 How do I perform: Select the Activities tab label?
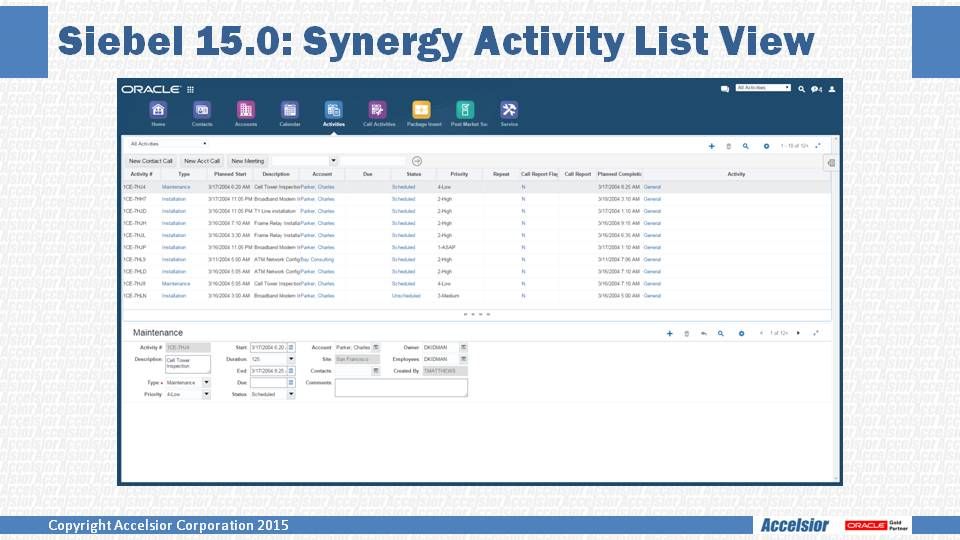click(333, 125)
